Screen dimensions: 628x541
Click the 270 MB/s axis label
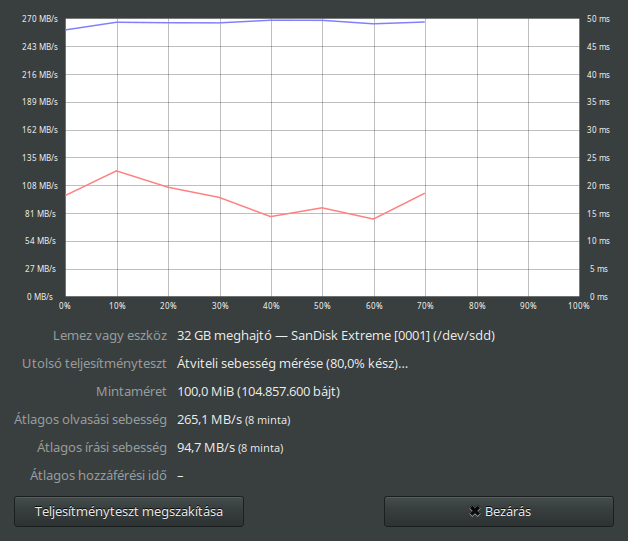40,19
